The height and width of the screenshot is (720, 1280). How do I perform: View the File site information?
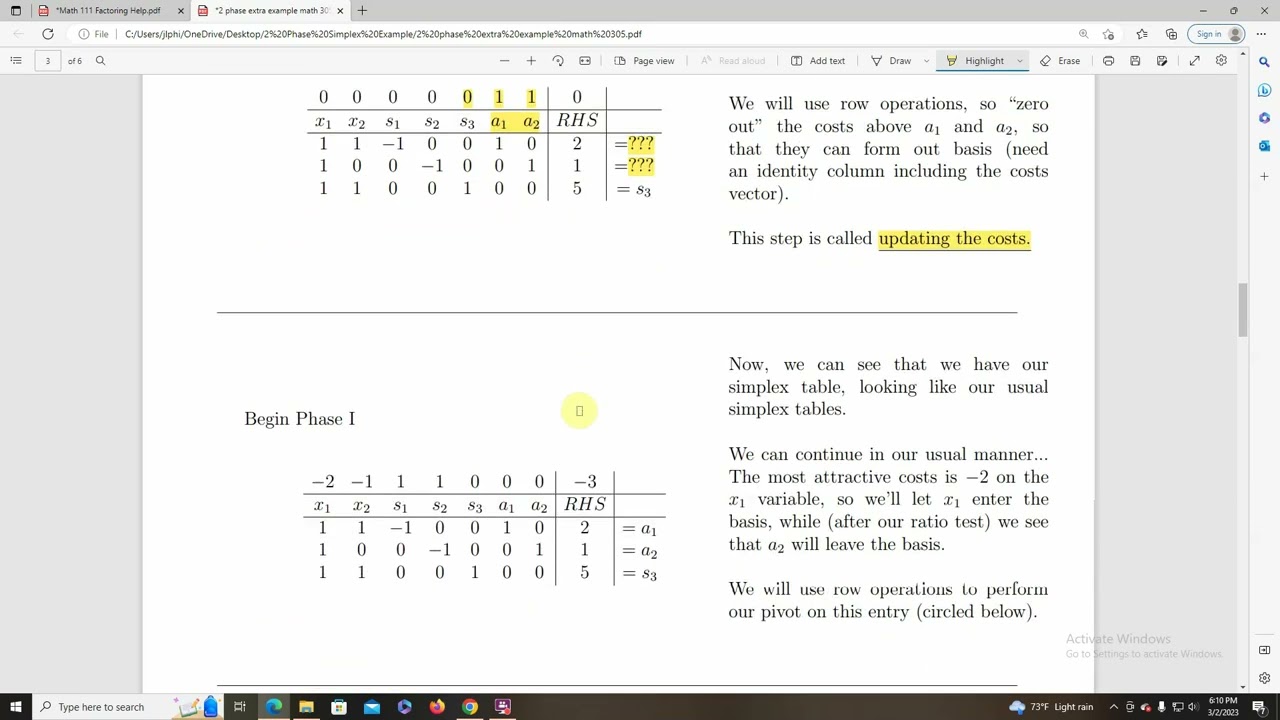click(93, 34)
